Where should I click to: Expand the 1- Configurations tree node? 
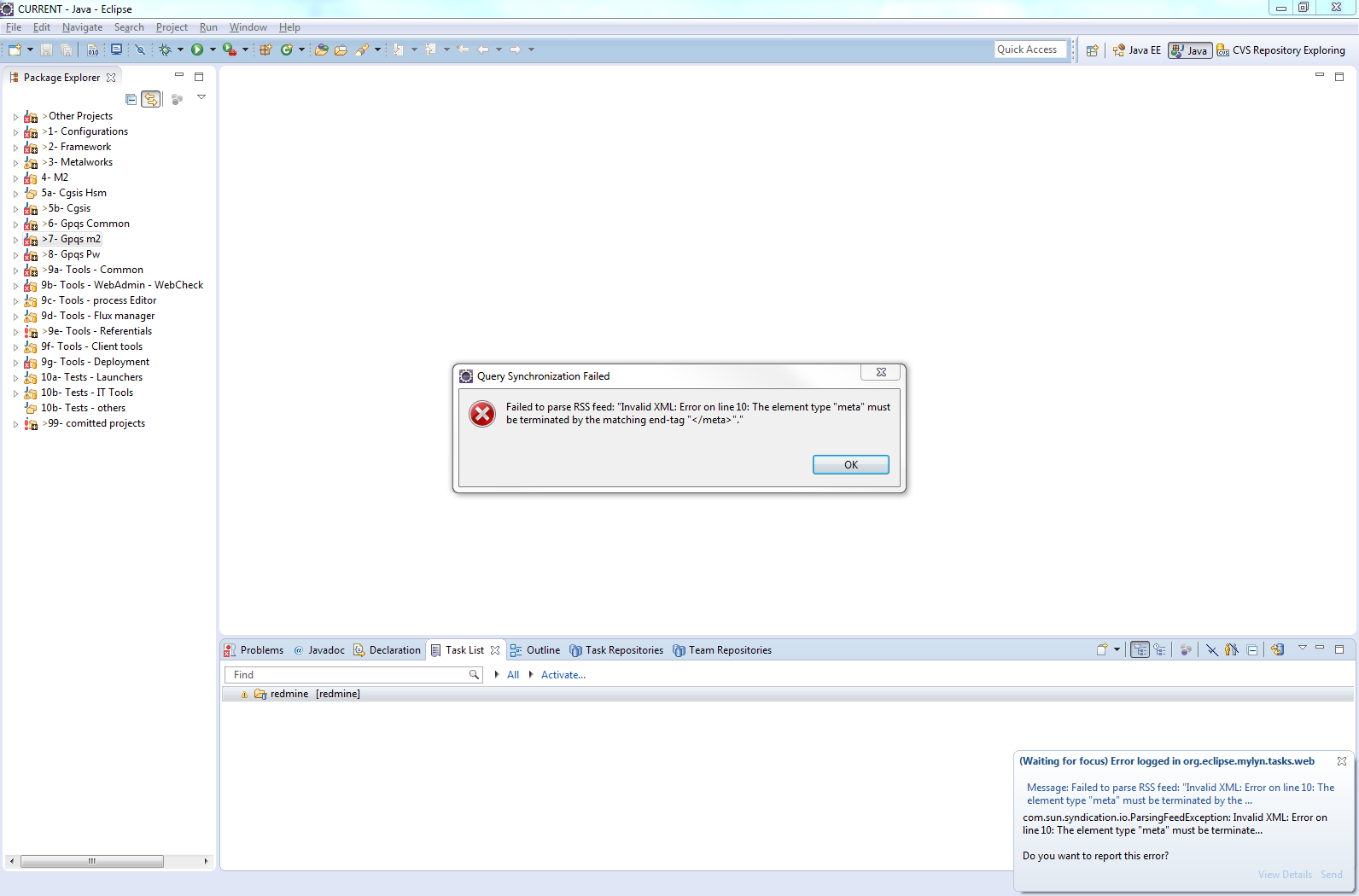[15, 132]
